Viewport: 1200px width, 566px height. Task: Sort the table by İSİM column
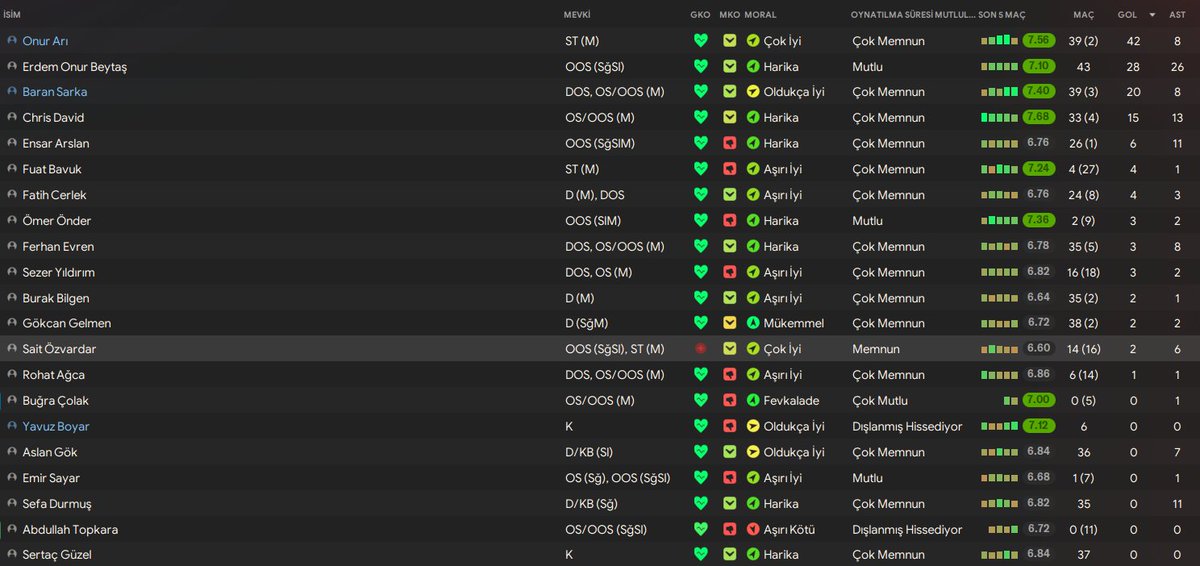point(12,15)
